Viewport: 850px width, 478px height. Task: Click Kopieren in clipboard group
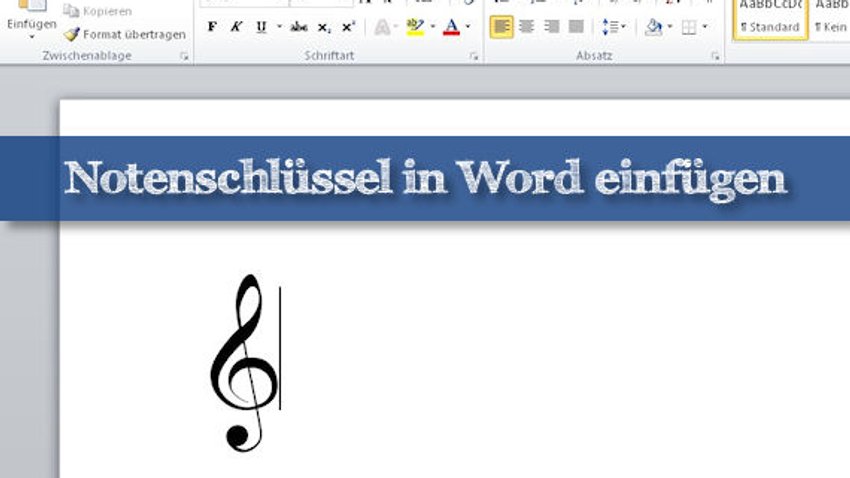98,10
